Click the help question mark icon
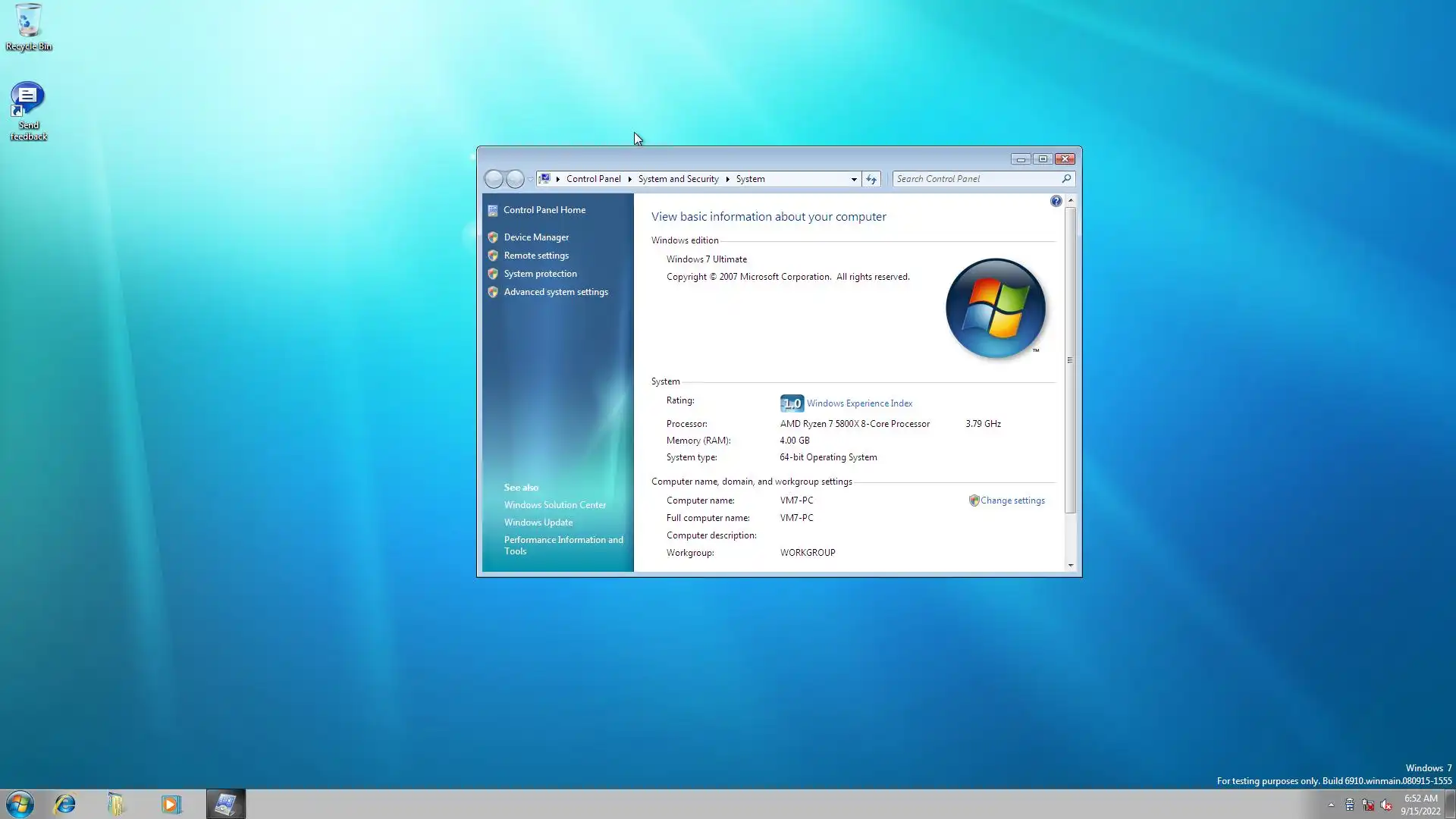Screen dimensions: 1456x819 point(1056,201)
